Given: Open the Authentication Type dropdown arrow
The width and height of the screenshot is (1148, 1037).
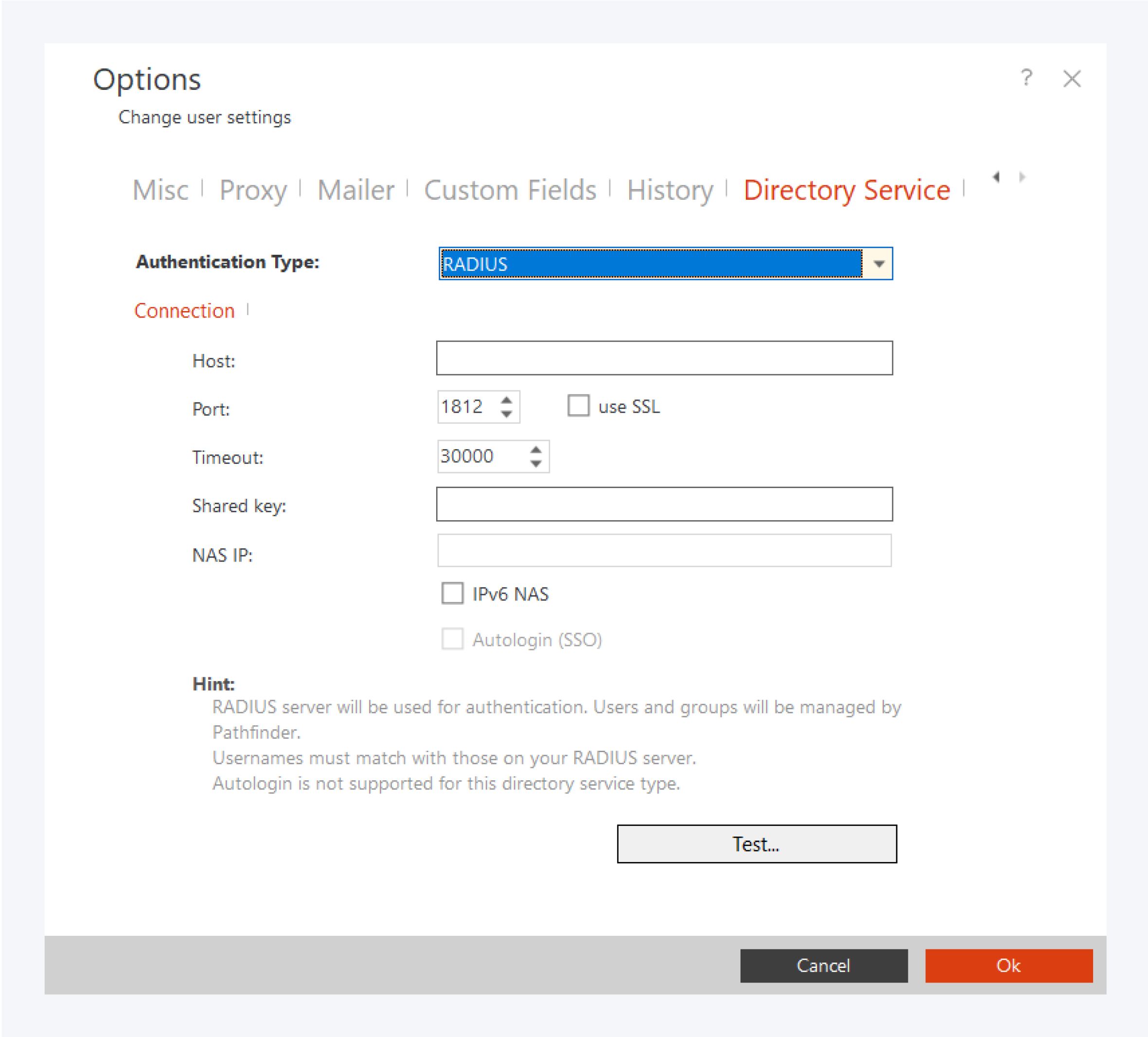Looking at the screenshot, I should (878, 264).
